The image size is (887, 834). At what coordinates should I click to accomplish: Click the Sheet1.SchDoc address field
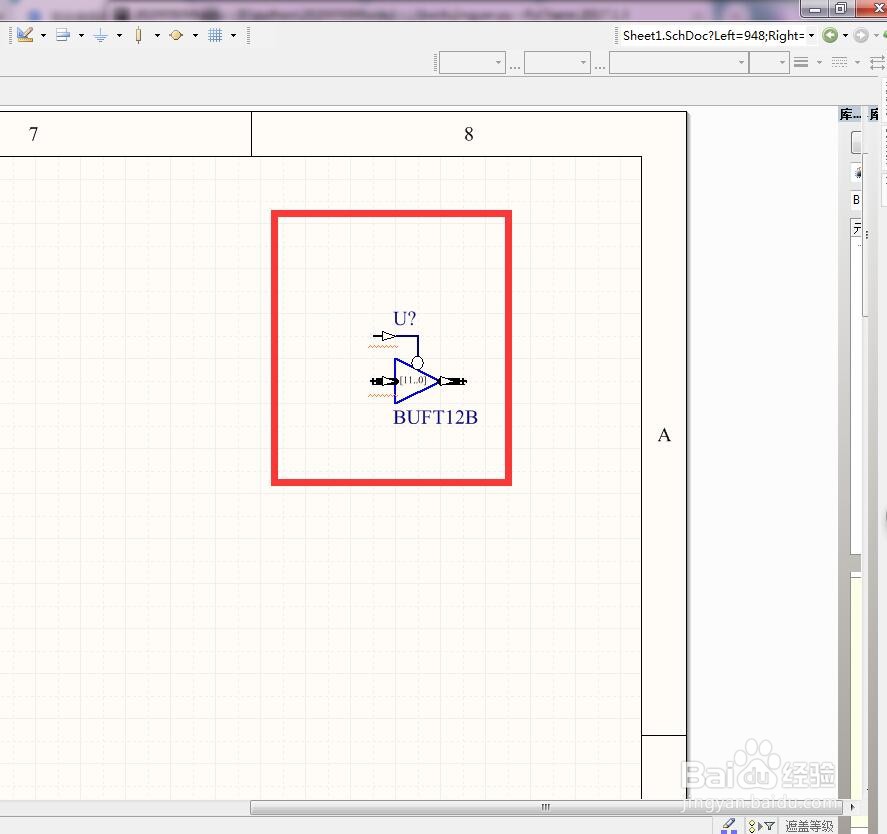click(713, 36)
